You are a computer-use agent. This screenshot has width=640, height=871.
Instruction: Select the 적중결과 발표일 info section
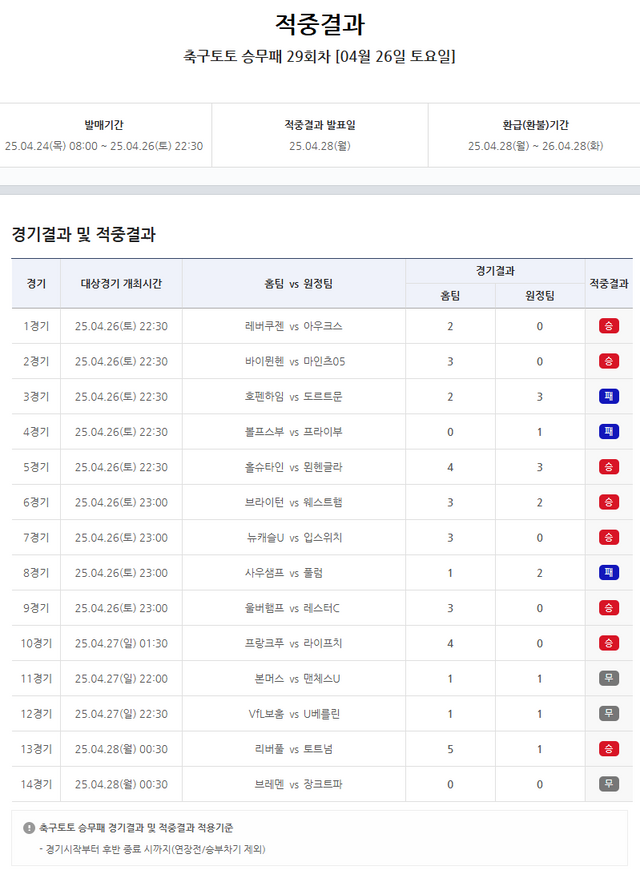point(319,135)
